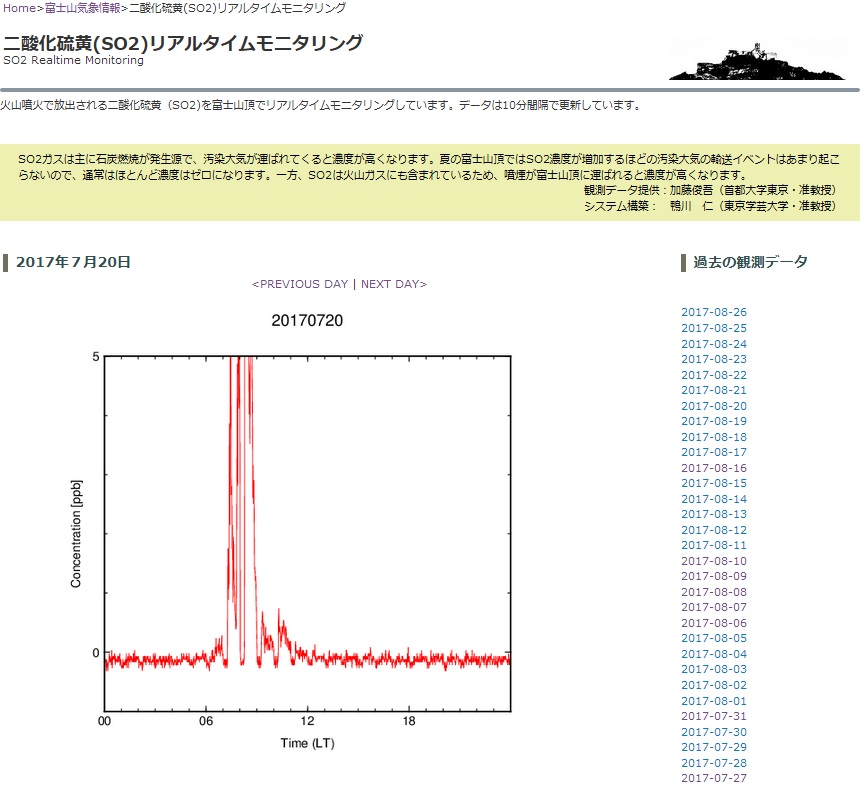Image resolution: width=867 pixels, height=790 pixels.
Task: Click the SO2 Realtime Monitoring subtitle
Action: 74,60
